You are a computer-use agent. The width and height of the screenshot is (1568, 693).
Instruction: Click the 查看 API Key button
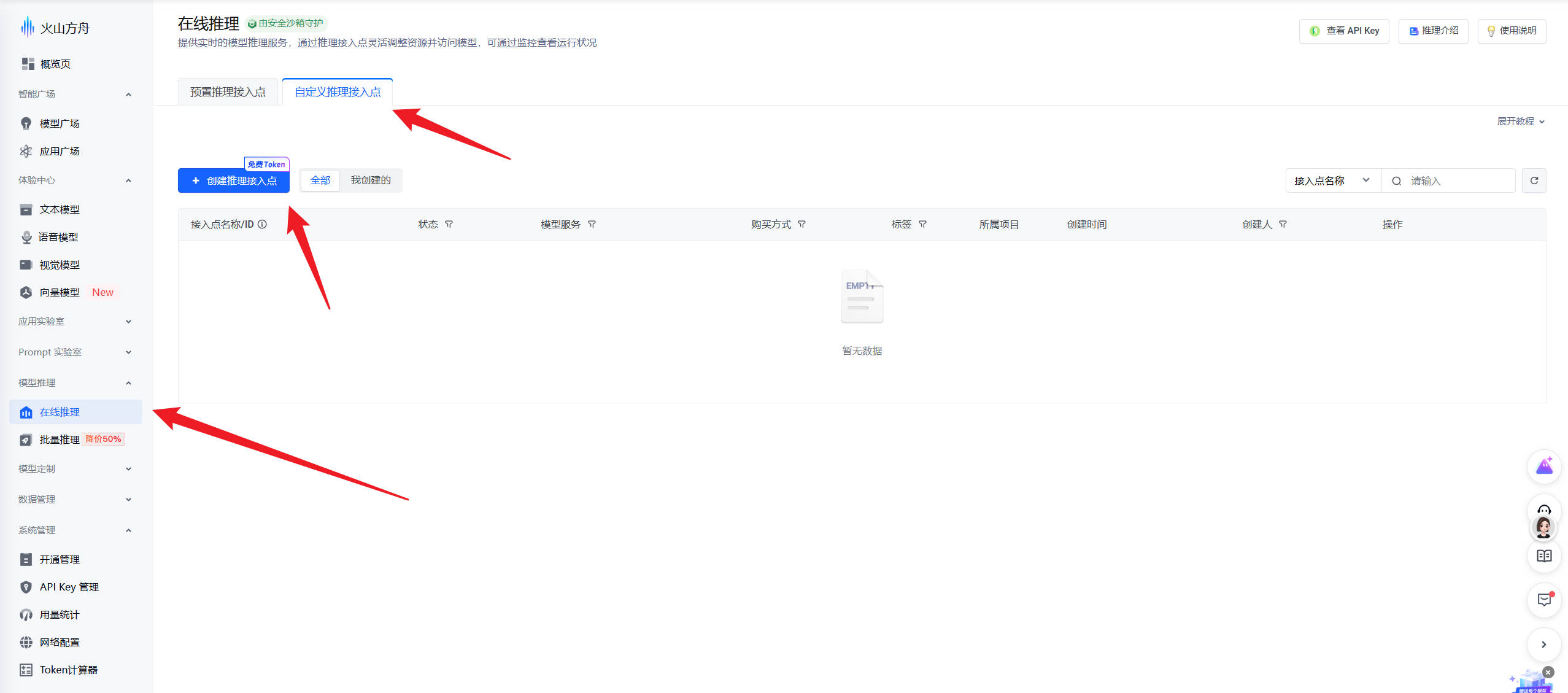click(x=1344, y=31)
